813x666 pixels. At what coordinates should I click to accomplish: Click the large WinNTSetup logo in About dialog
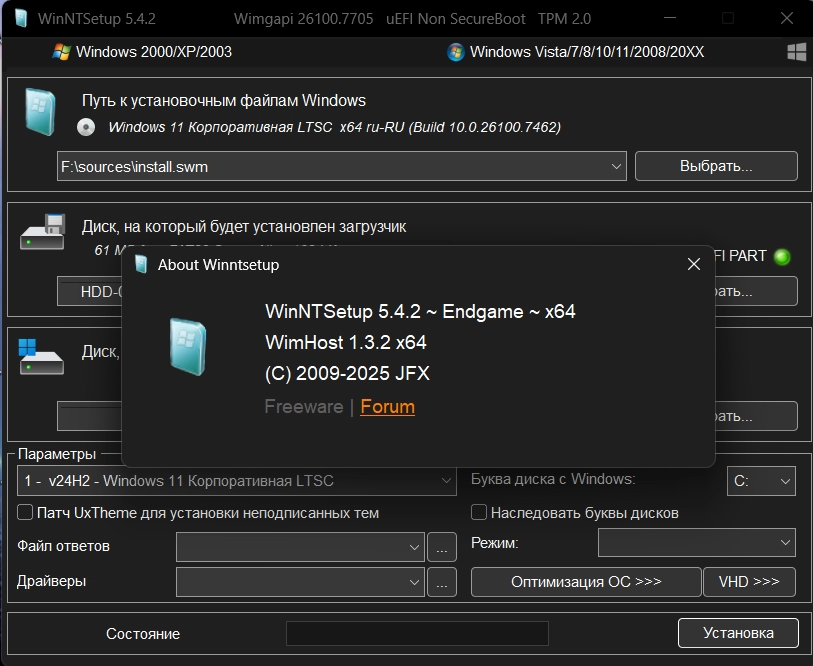pos(188,346)
